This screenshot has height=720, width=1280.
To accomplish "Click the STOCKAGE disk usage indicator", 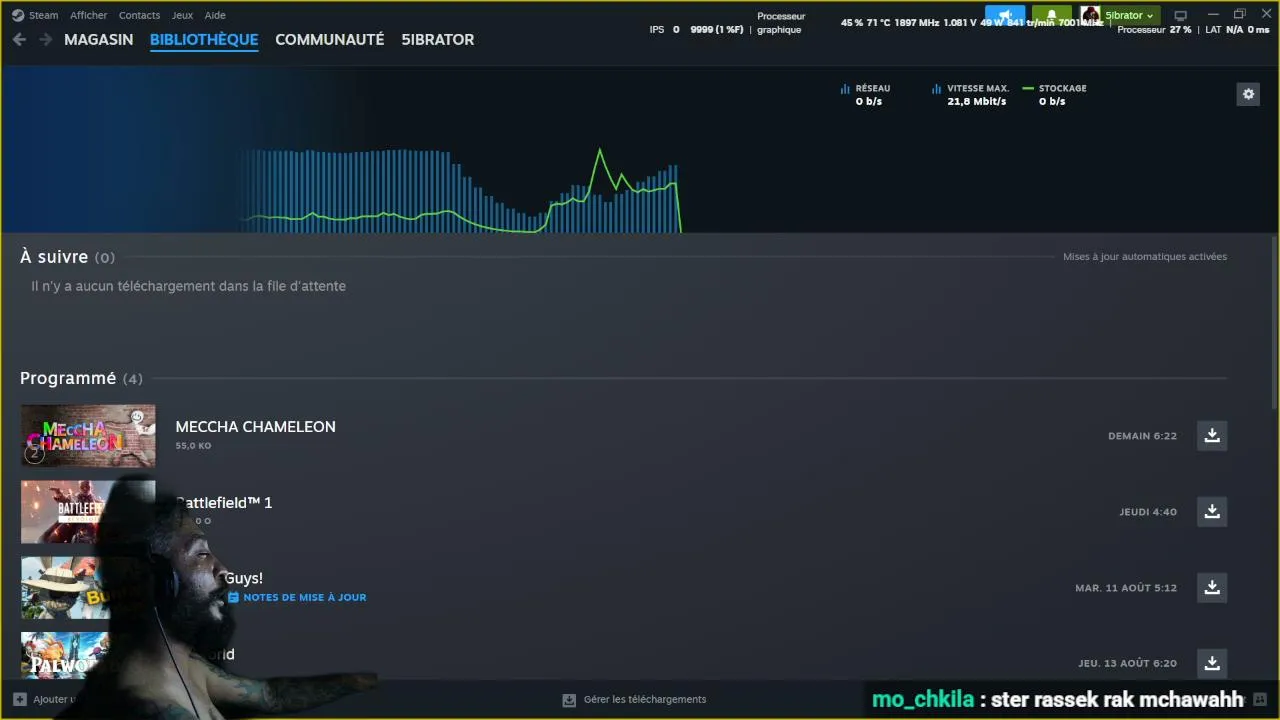I will click(x=1054, y=95).
